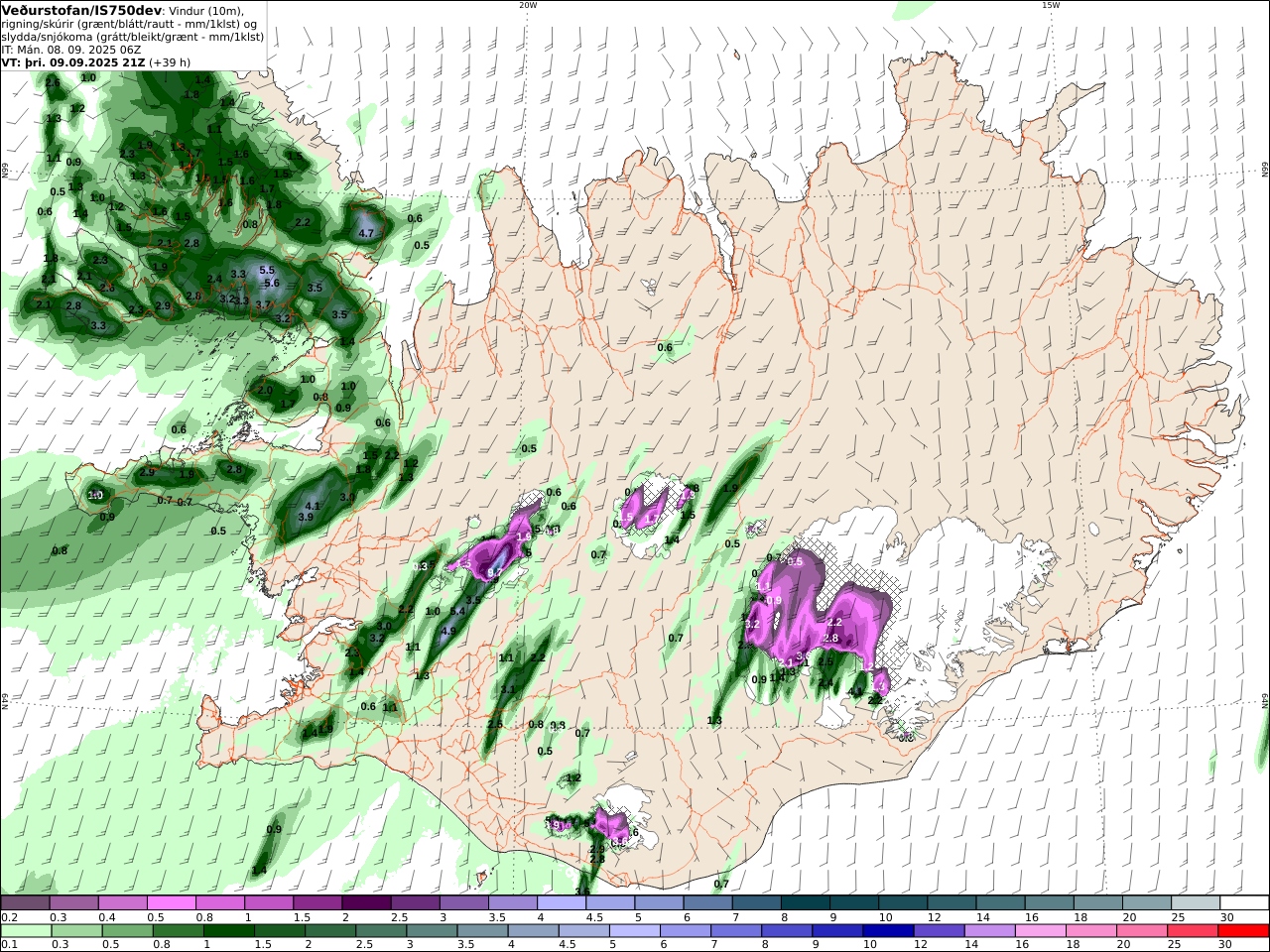Pick the darkest purple 2 swatch in the upper legend
This screenshot has height=952, width=1270.
click(366, 902)
